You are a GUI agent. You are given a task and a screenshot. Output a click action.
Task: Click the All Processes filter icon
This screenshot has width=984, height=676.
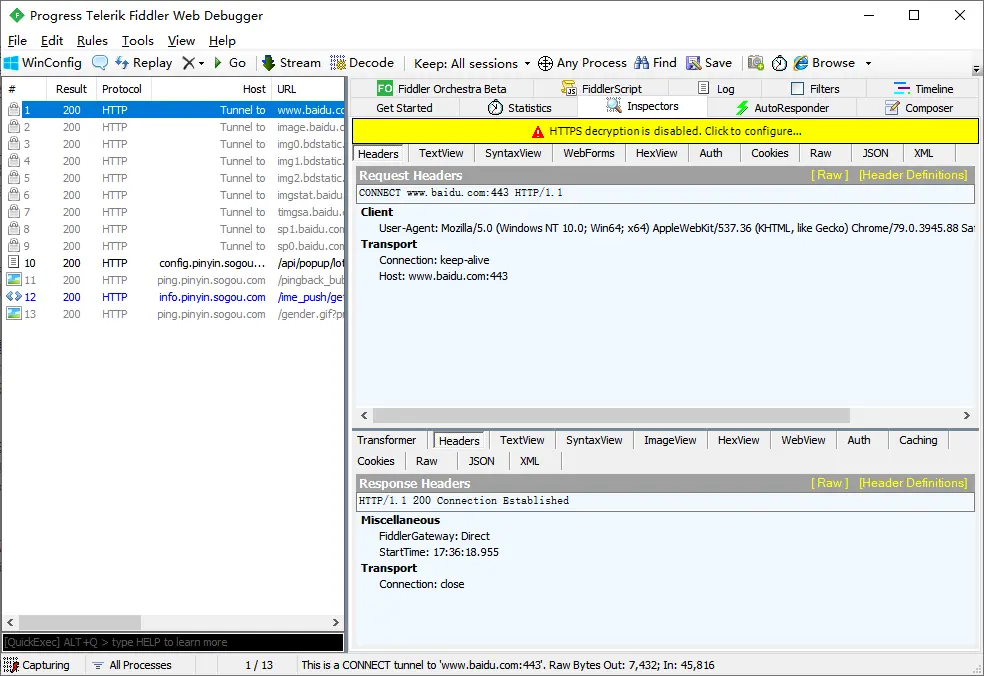97,665
